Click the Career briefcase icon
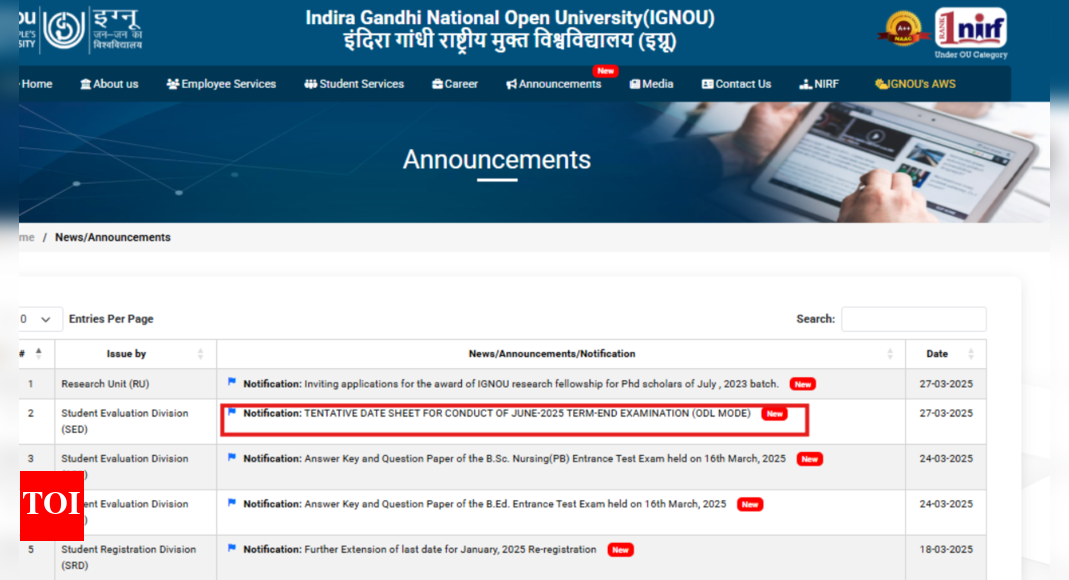Viewport: 1069px width, 580px height. click(437, 84)
